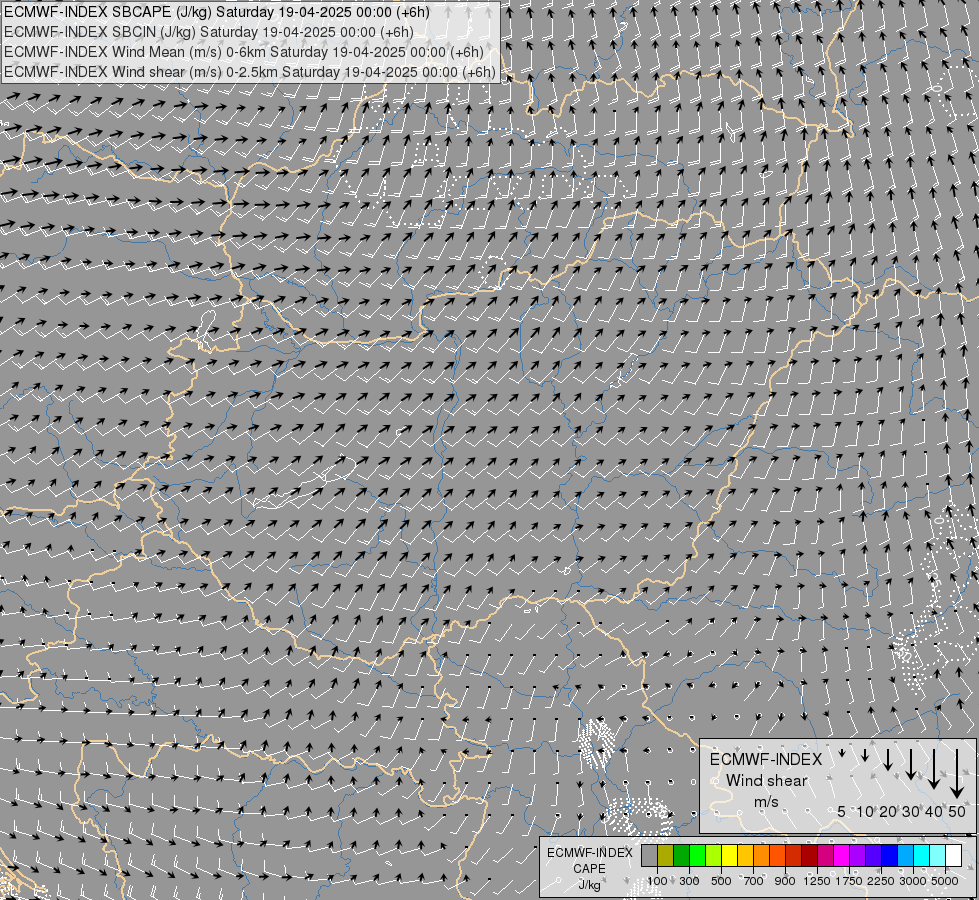The width and height of the screenshot is (979, 900).
Task: Click the 900 tick label on CAPE scale
Action: (x=785, y=881)
